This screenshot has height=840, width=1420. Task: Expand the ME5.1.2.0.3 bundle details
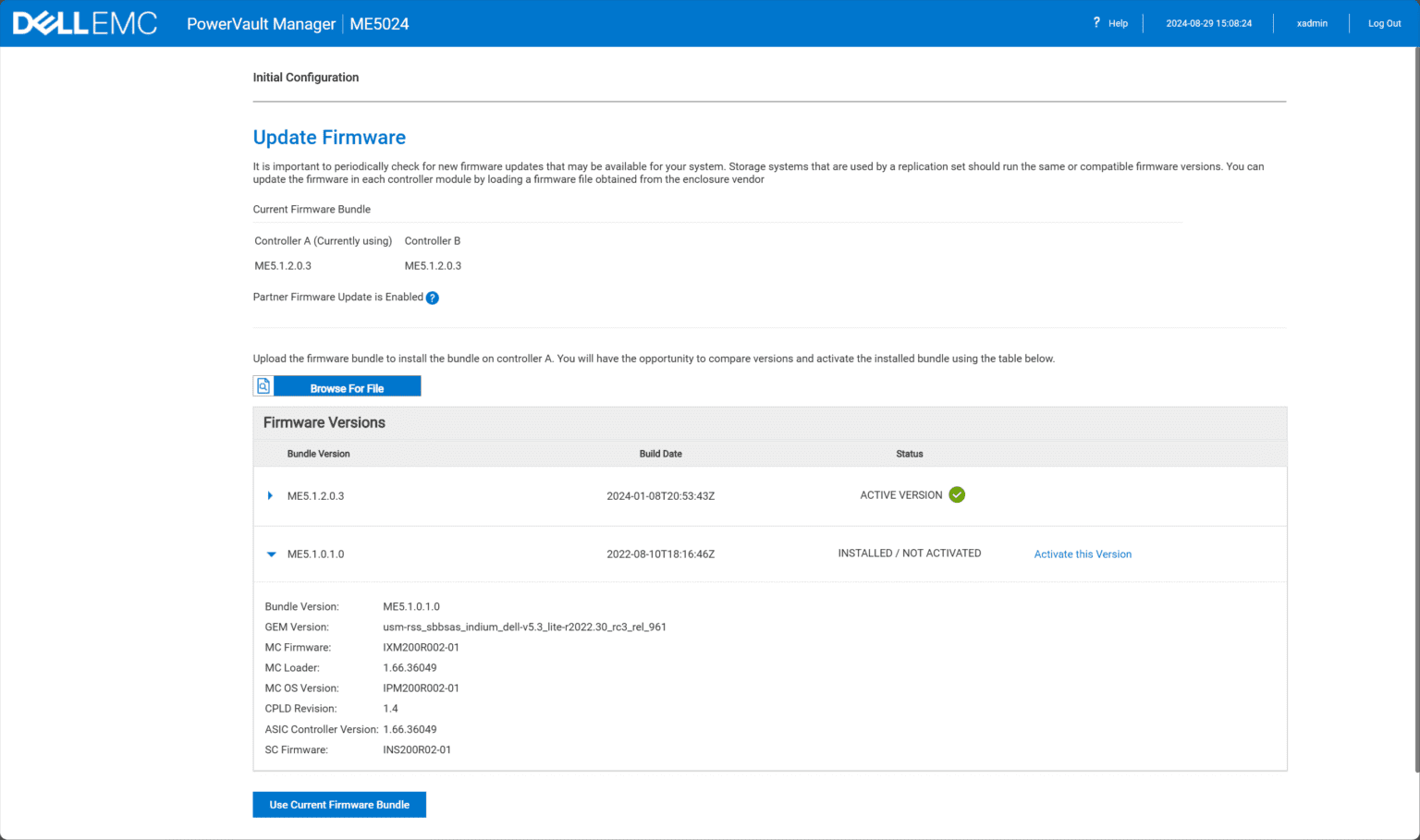(270, 495)
